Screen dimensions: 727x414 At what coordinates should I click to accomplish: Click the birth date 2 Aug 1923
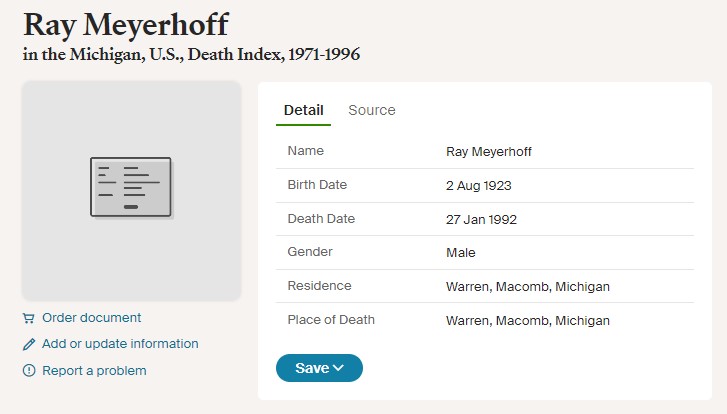click(x=478, y=185)
